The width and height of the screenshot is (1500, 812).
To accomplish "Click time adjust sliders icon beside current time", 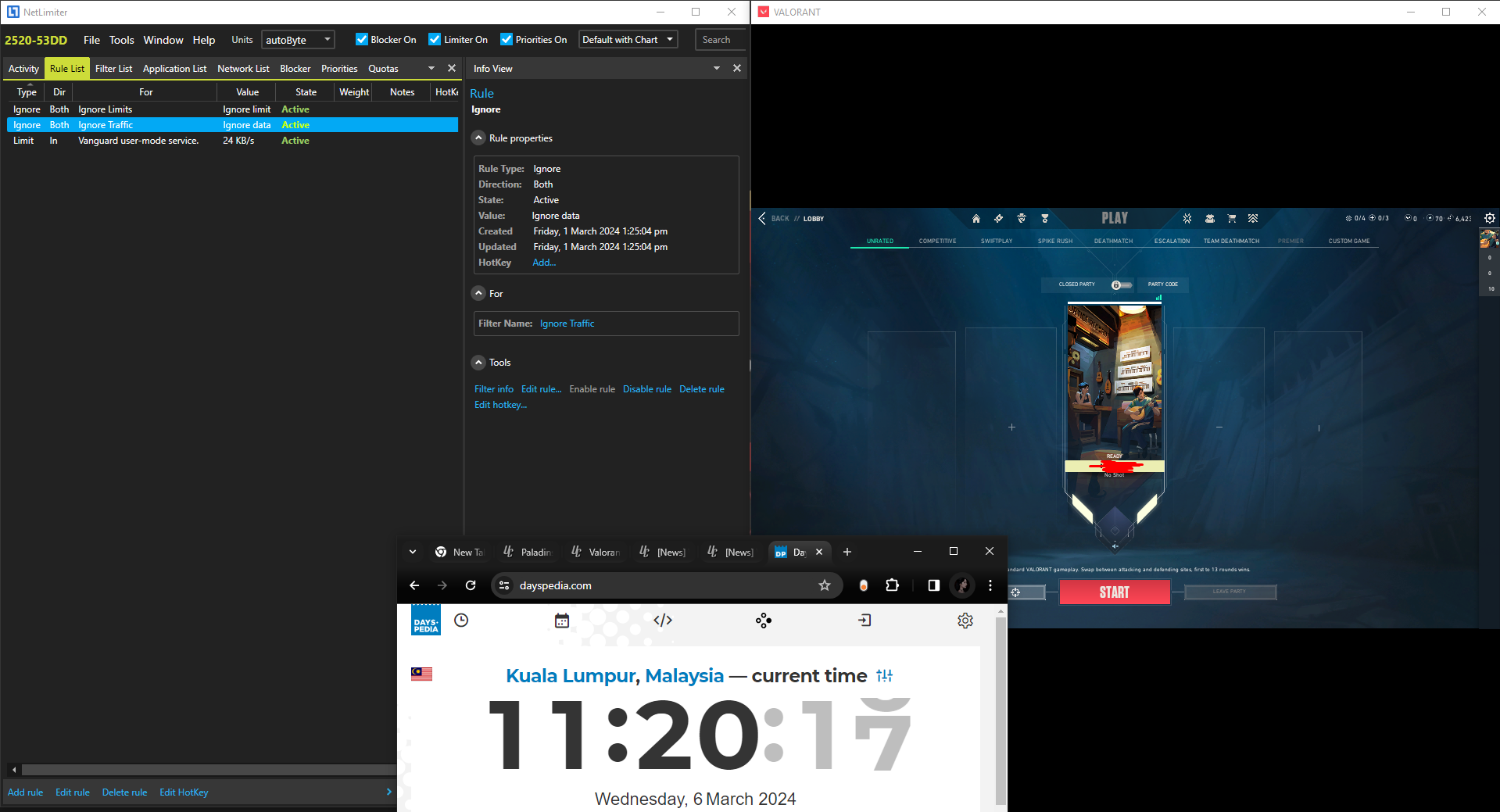I will 884,676.
